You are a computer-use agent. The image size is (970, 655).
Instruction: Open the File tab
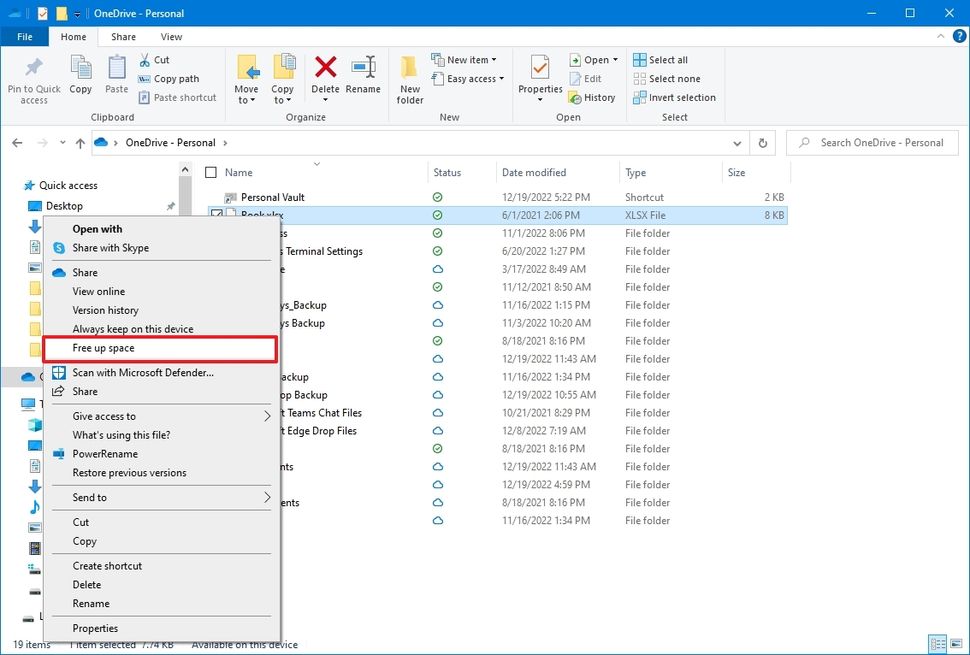(25, 36)
